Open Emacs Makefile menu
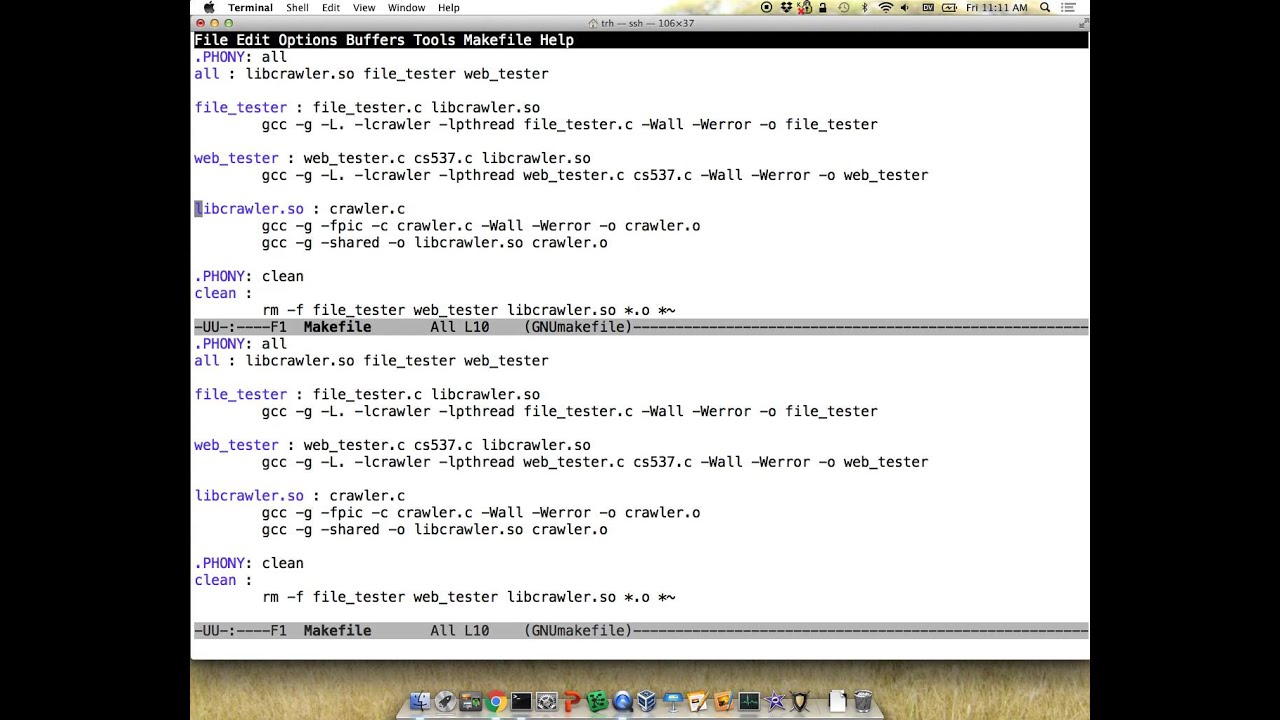This screenshot has height=720, width=1280. tap(497, 40)
